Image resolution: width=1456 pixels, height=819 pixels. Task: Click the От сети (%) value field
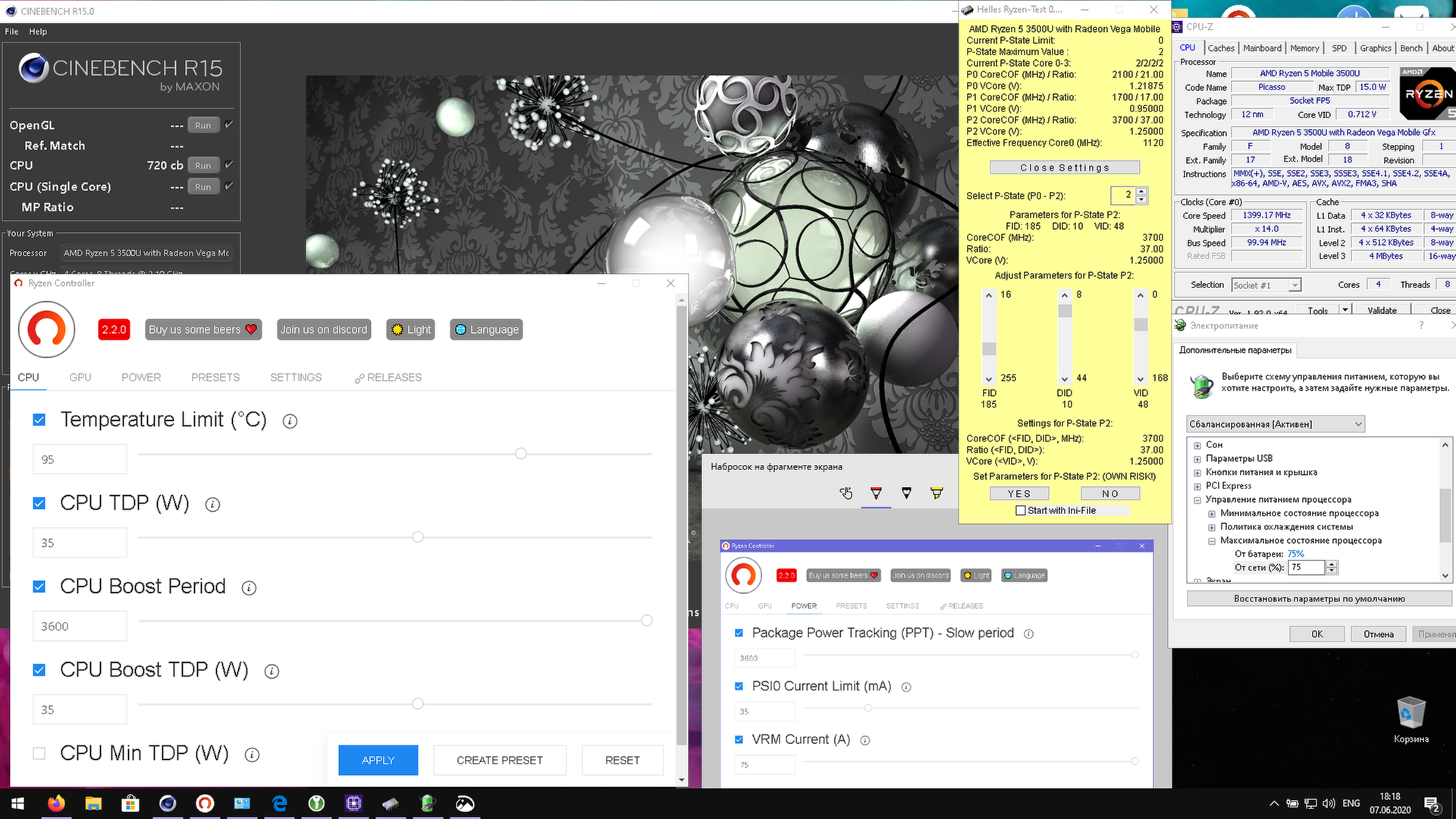pyautogui.click(x=1307, y=567)
